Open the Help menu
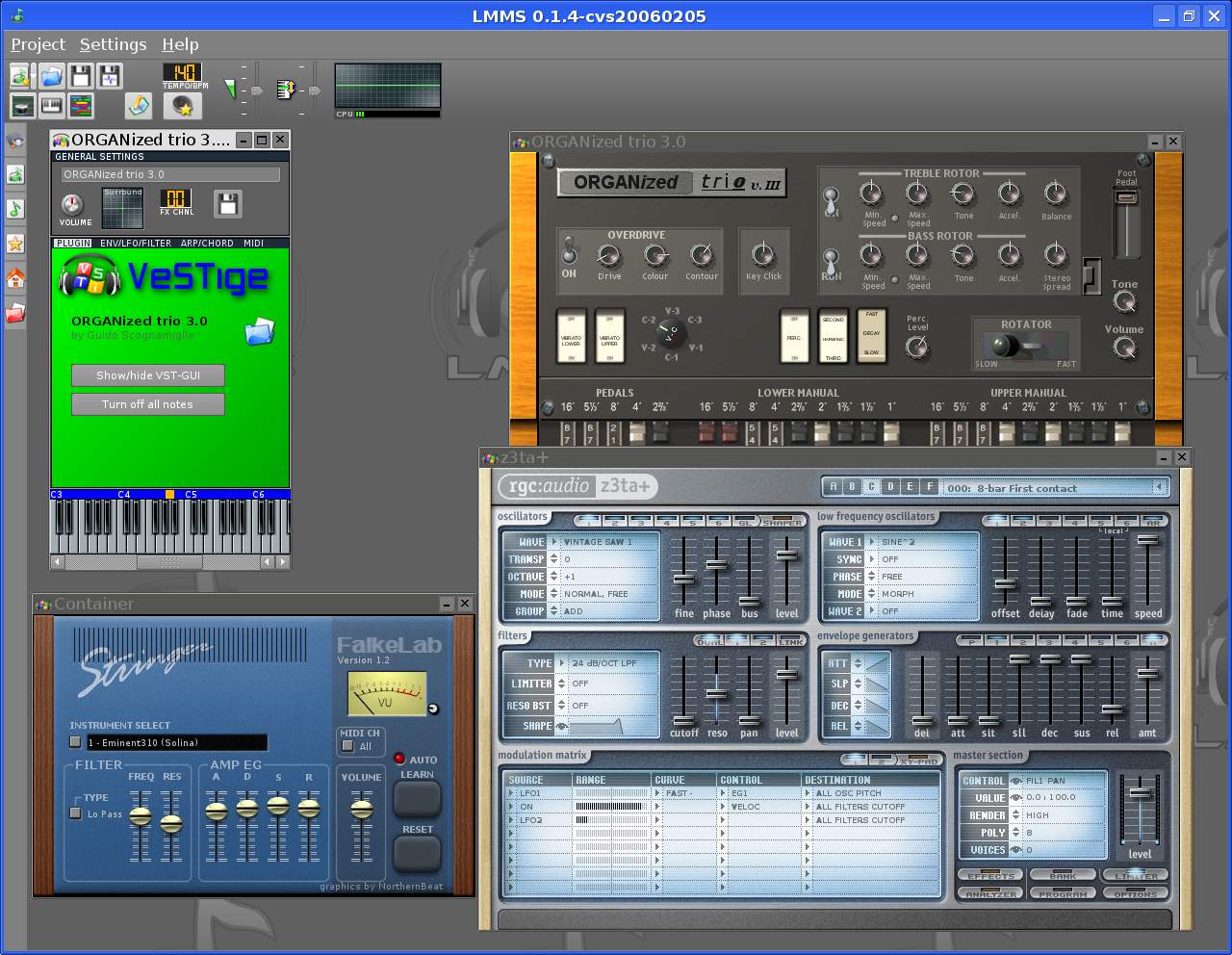Screen dimensions: 1232x955 180,44
